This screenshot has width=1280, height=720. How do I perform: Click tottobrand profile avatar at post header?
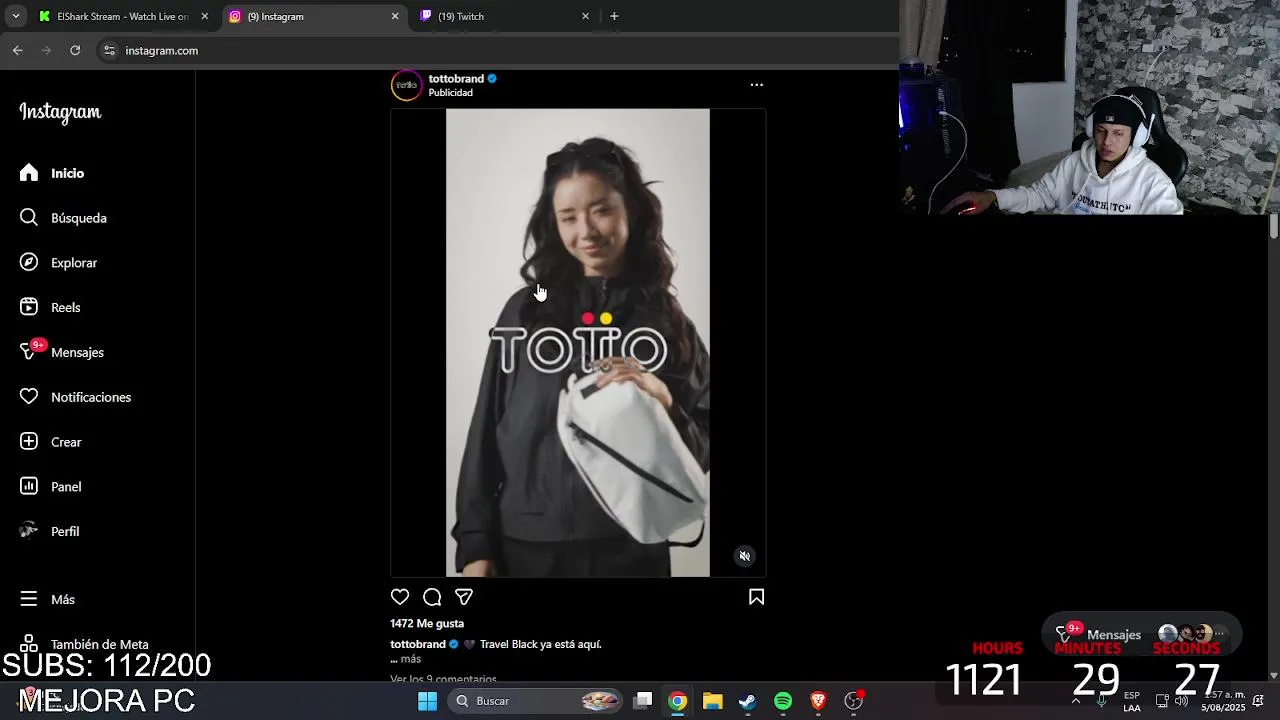coord(406,85)
